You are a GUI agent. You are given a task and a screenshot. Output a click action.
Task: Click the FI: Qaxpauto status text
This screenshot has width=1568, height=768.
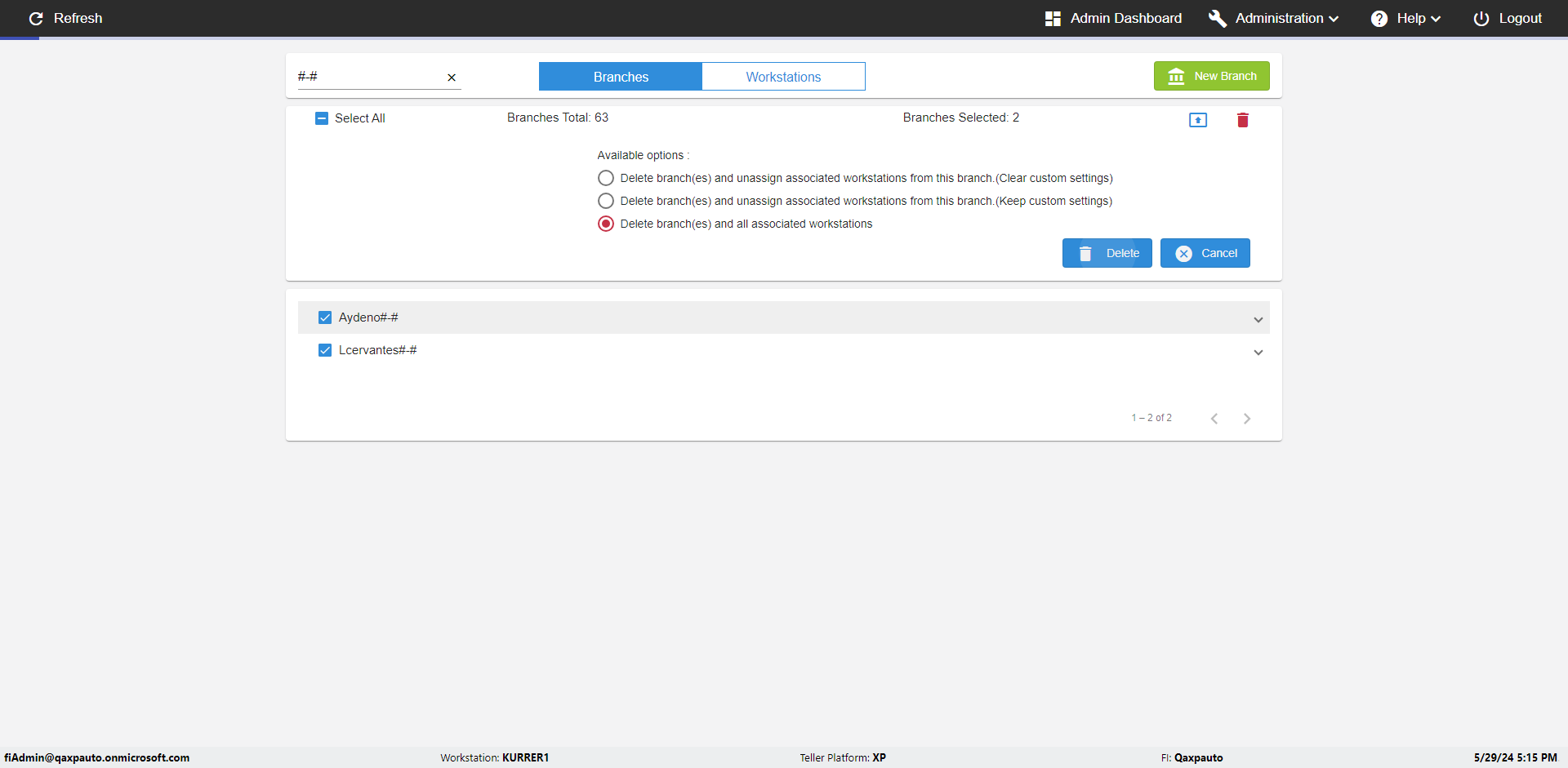pos(1192,757)
